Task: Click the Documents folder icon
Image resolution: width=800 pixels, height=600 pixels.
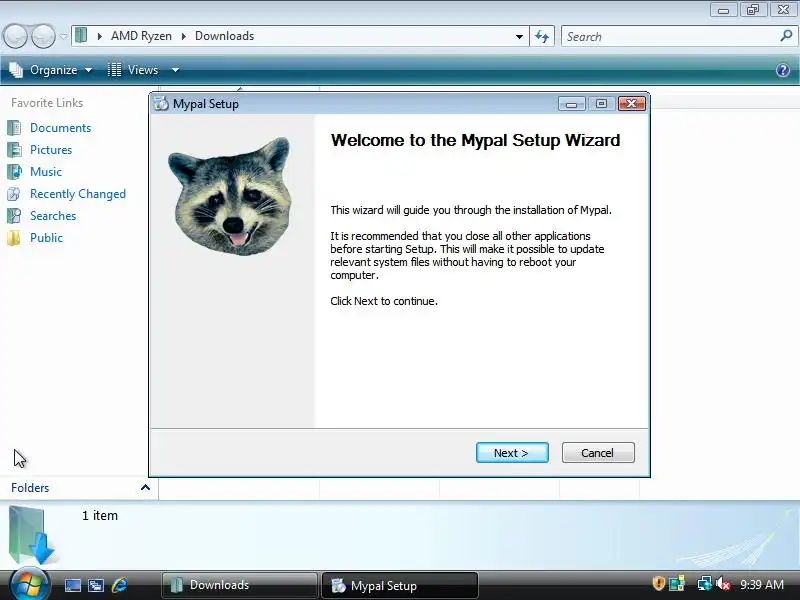Action: click(14, 128)
